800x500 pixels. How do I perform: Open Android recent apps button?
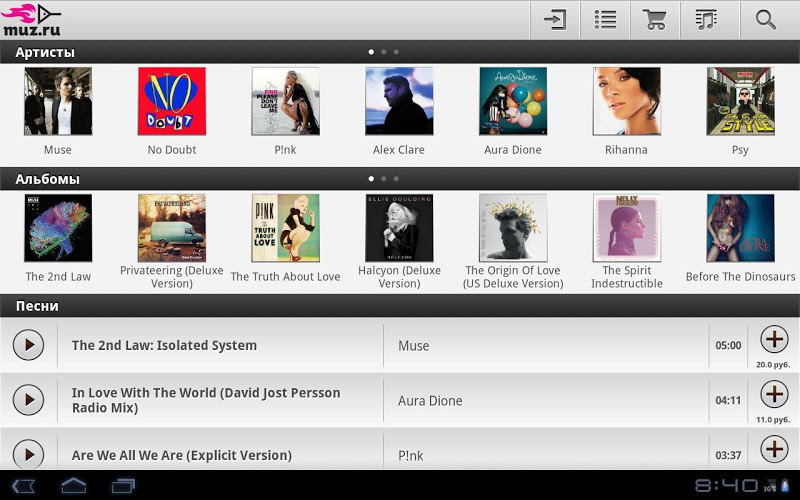coord(123,485)
